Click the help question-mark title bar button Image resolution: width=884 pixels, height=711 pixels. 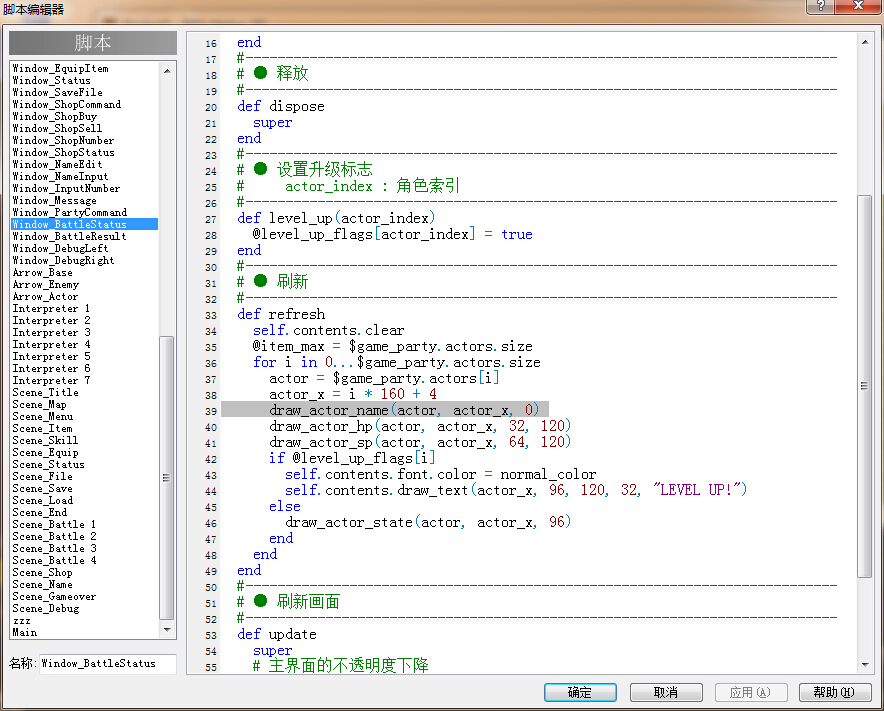tap(820, 6)
